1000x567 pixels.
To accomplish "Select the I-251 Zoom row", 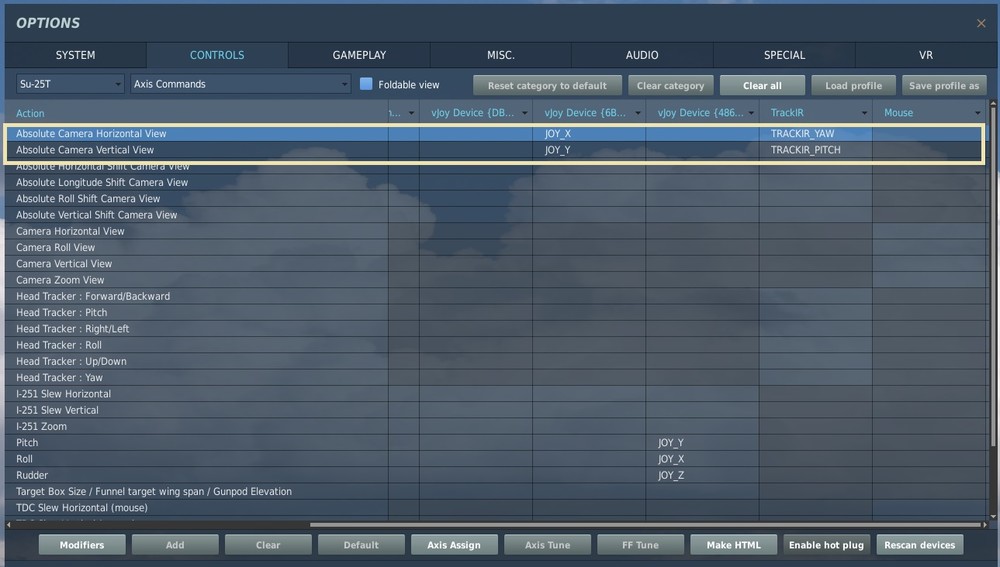I will [494, 426].
